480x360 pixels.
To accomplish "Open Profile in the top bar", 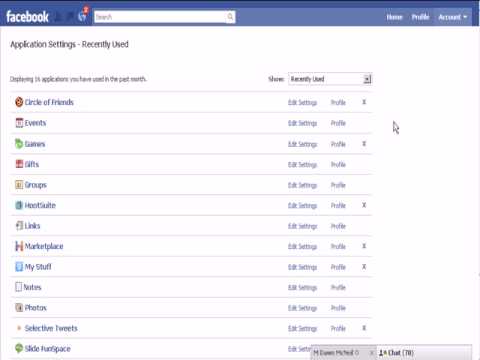I will point(420,17).
